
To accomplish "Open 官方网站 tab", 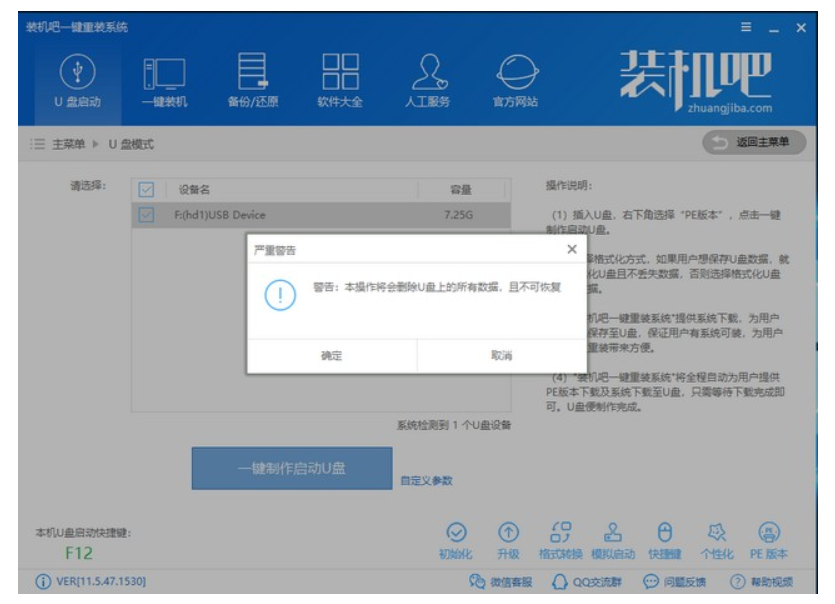I will tap(515, 81).
